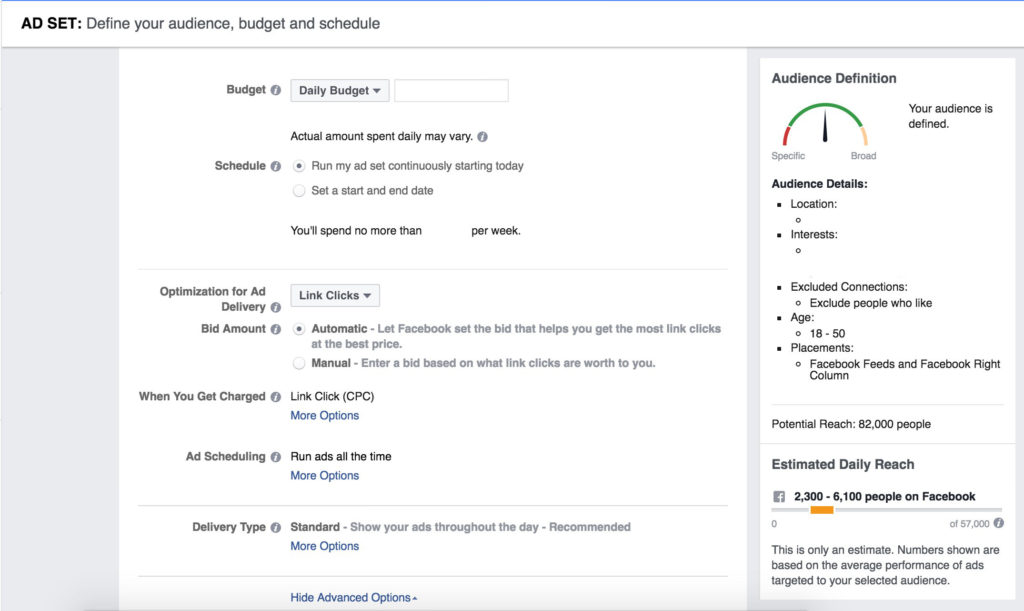Viewport: 1024px width, 611px height.
Task: Click the 'Specific' gauge label
Action: [x=788, y=156]
